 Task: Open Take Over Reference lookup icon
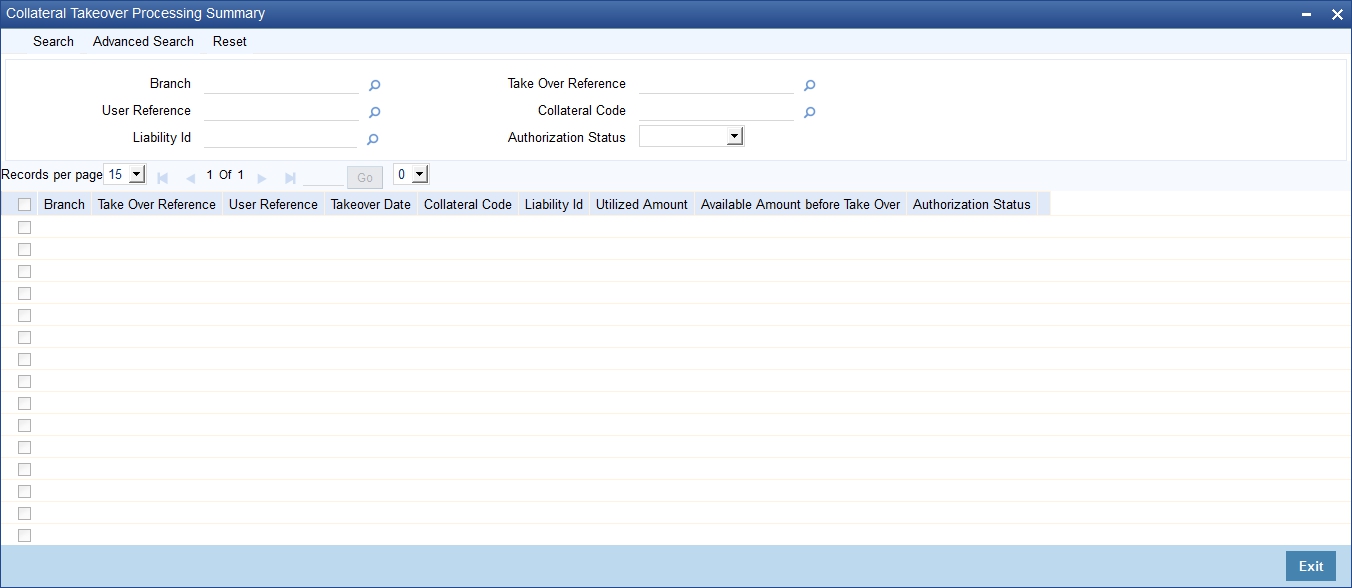(x=810, y=86)
